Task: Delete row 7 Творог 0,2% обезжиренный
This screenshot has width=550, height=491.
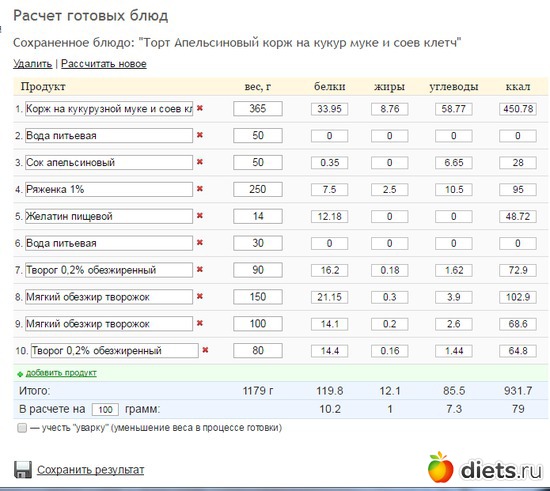Action: tap(200, 269)
